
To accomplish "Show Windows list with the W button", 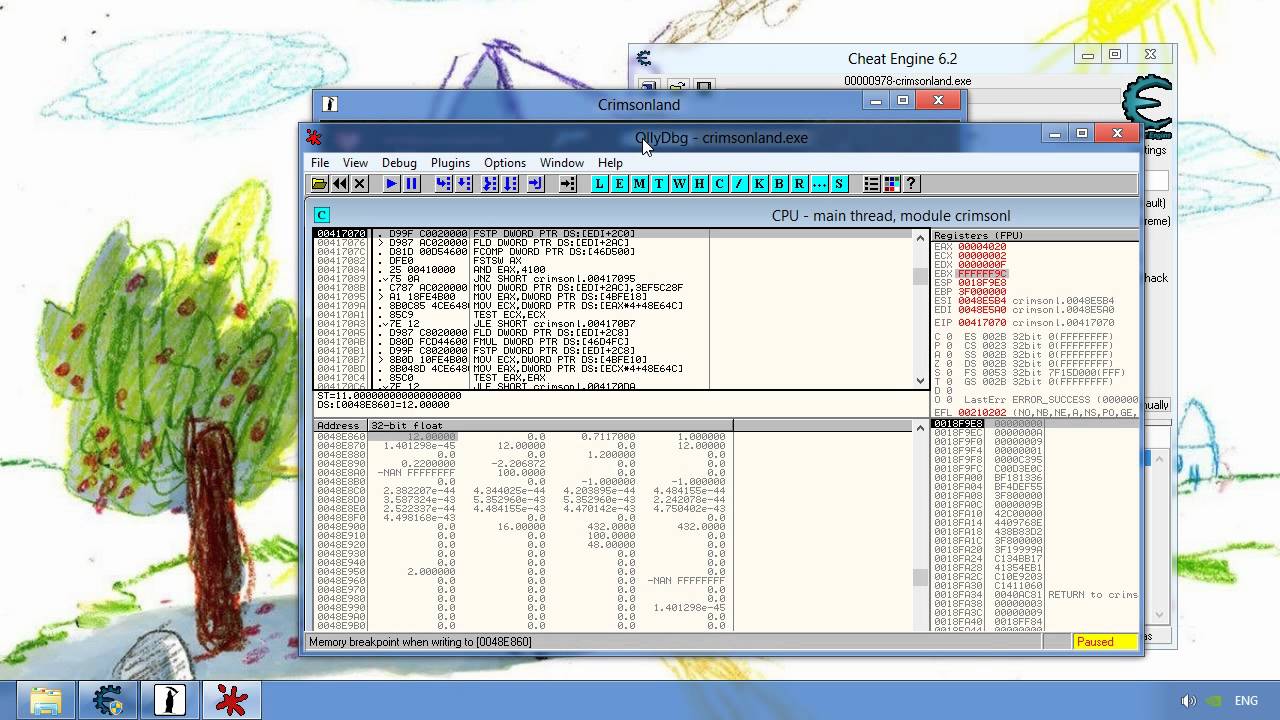I will [x=679, y=184].
